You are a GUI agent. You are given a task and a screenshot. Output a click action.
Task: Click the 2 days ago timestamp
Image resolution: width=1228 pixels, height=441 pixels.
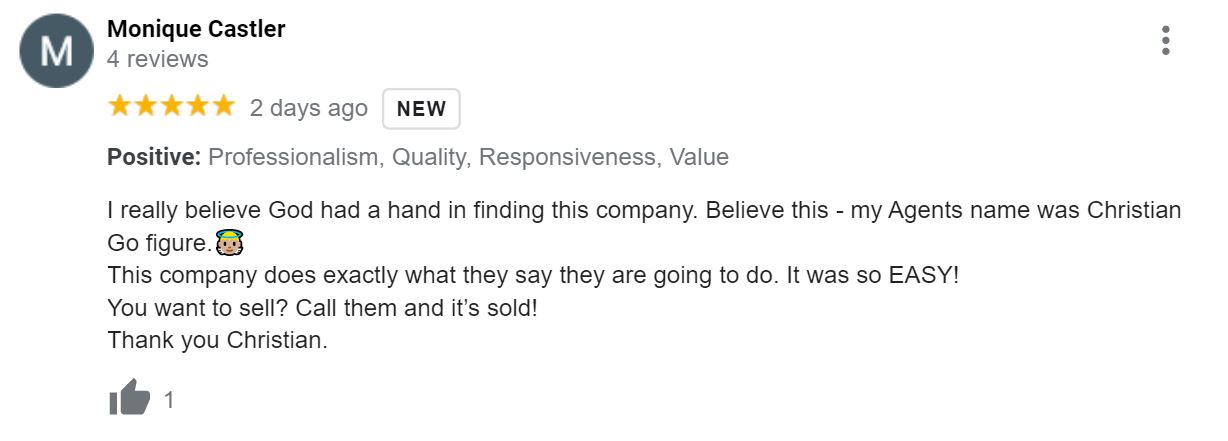point(309,108)
